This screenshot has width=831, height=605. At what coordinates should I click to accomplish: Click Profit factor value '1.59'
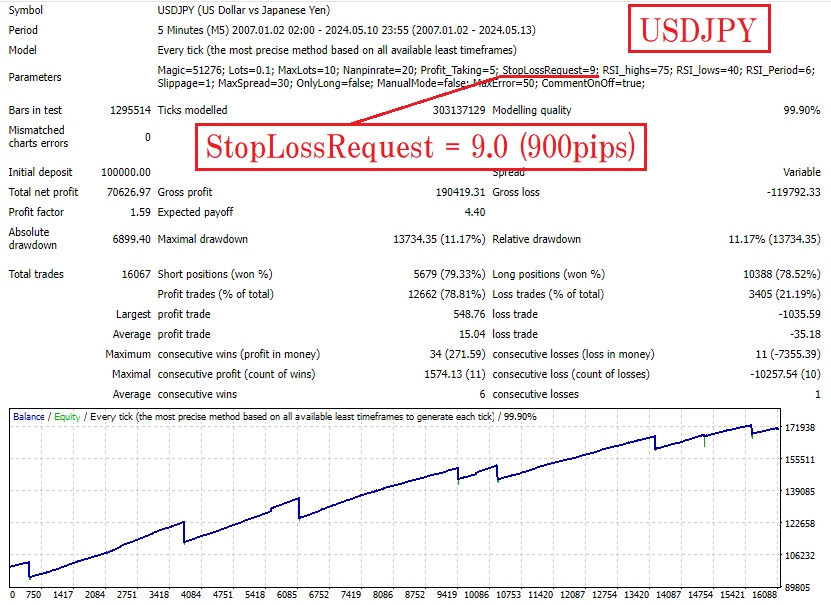(x=140, y=212)
